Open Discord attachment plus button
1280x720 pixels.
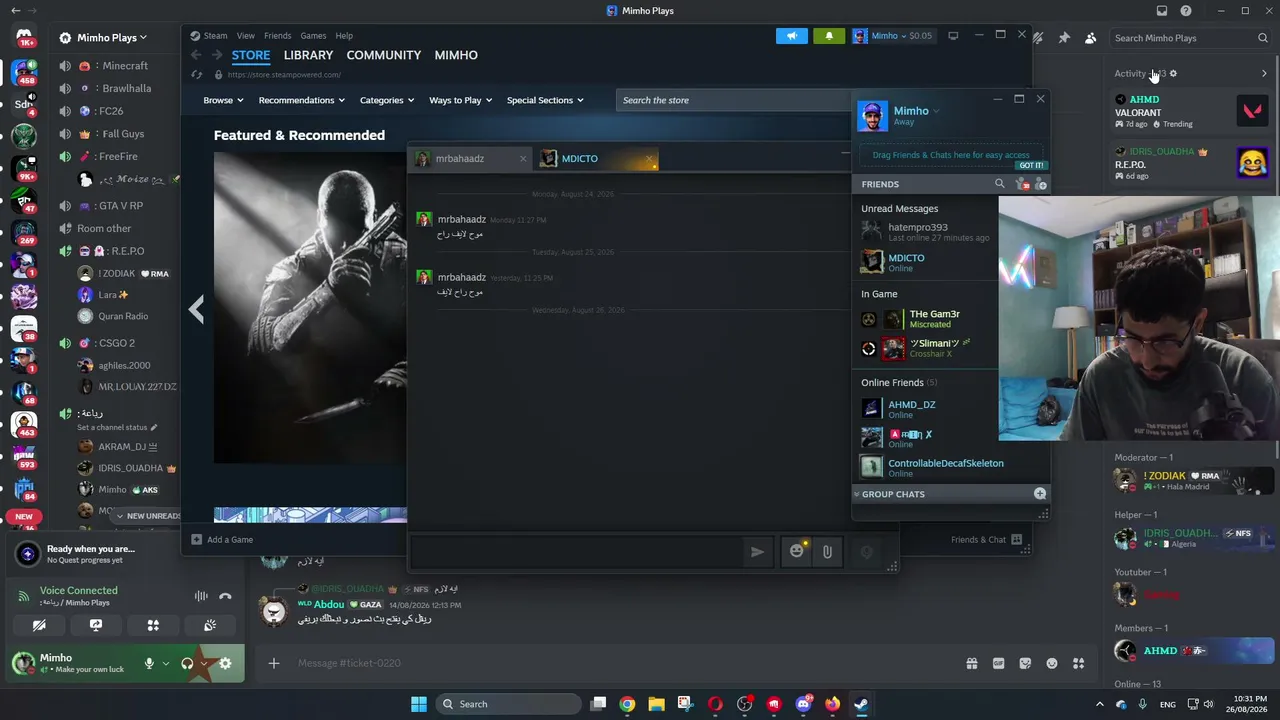(274, 663)
